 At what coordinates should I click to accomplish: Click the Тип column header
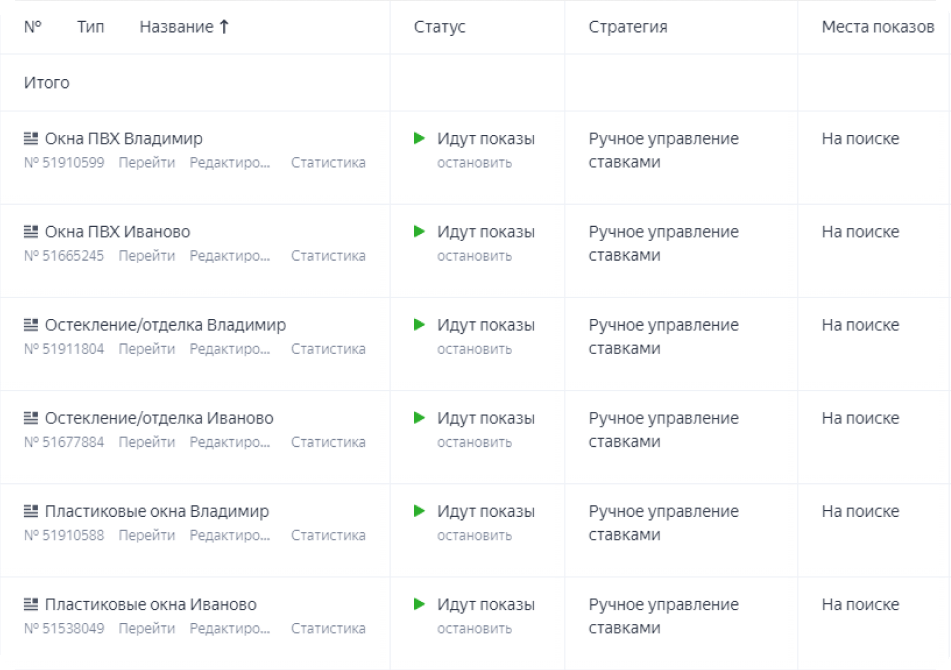90,27
